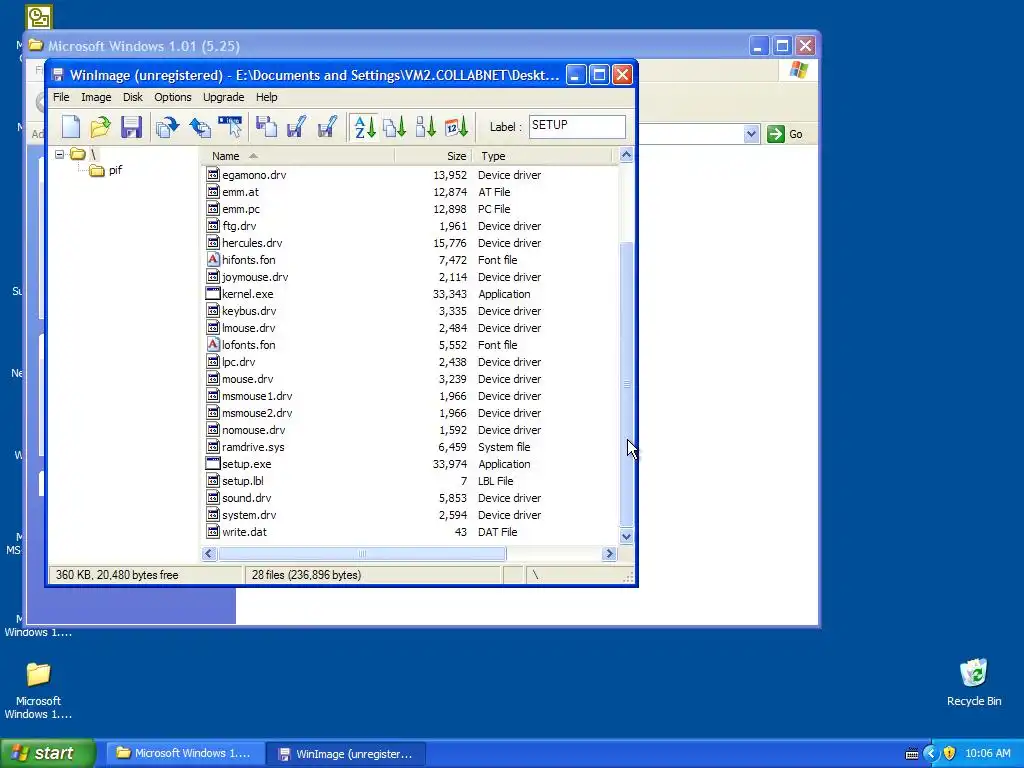The height and width of the screenshot is (768, 1024).
Task: Open the Image menu
Action: 96,97
